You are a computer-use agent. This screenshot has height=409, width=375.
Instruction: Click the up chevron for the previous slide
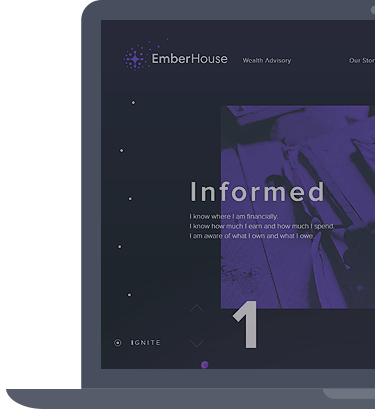pyautogui.click(x=197, y=308)
